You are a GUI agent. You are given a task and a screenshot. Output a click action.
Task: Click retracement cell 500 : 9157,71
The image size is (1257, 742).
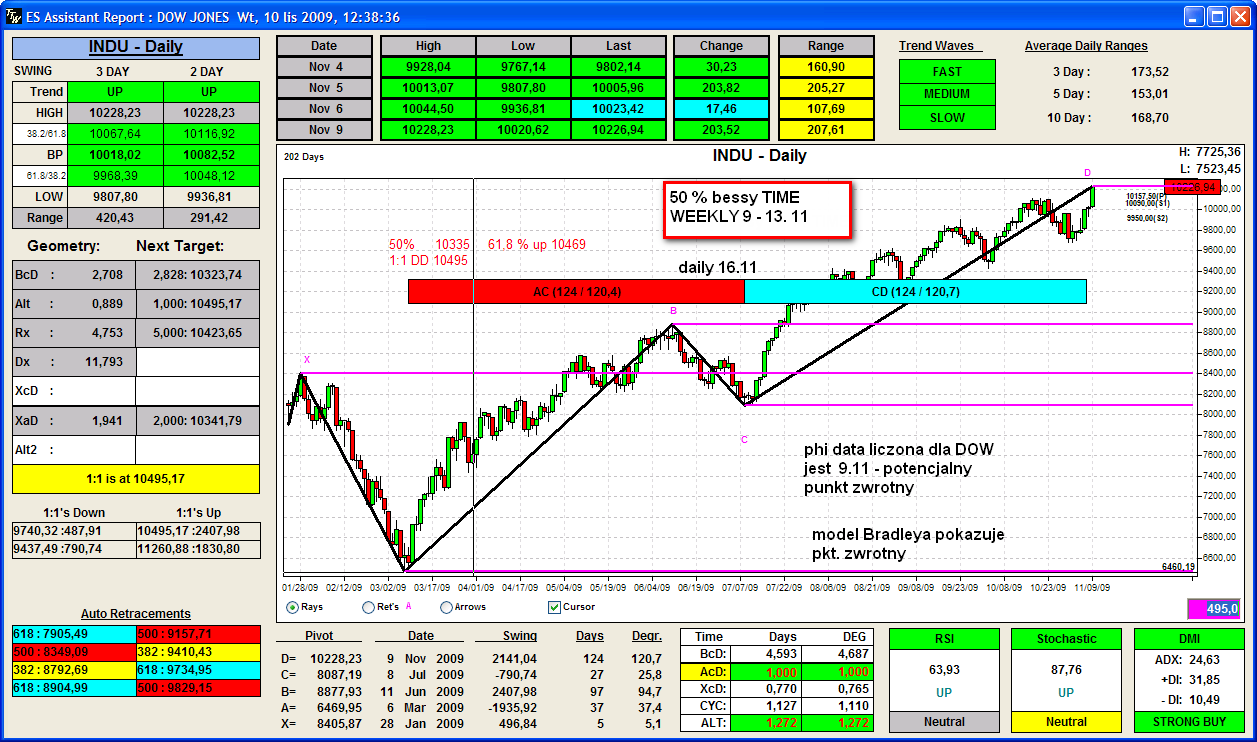pyautogui.click(x=197, y=634)
